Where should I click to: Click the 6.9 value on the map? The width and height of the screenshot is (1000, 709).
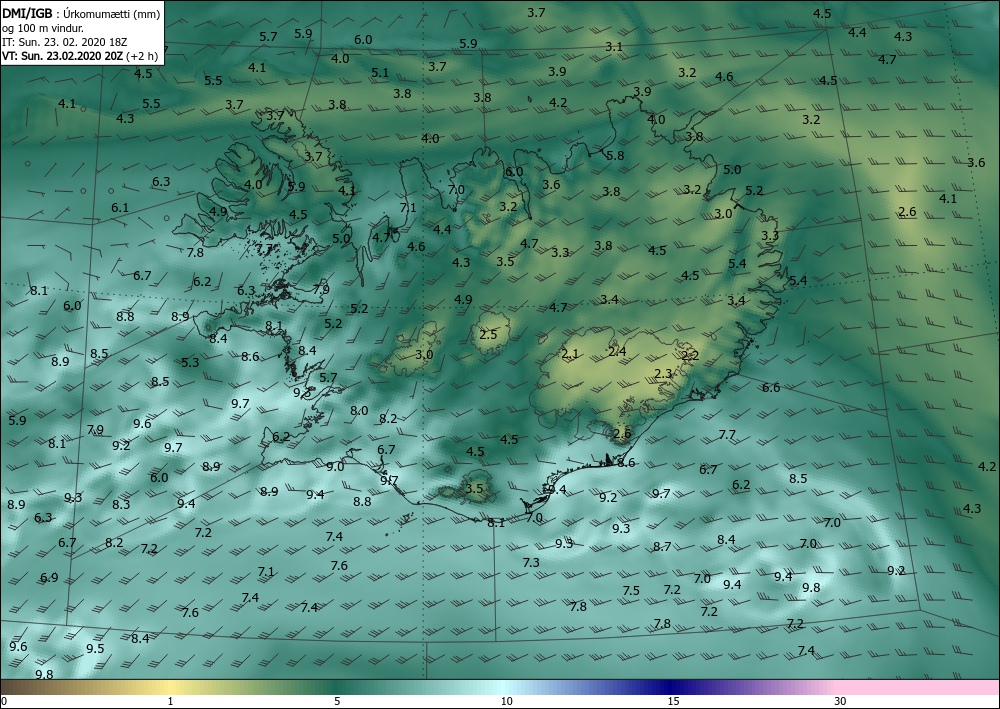49,578
